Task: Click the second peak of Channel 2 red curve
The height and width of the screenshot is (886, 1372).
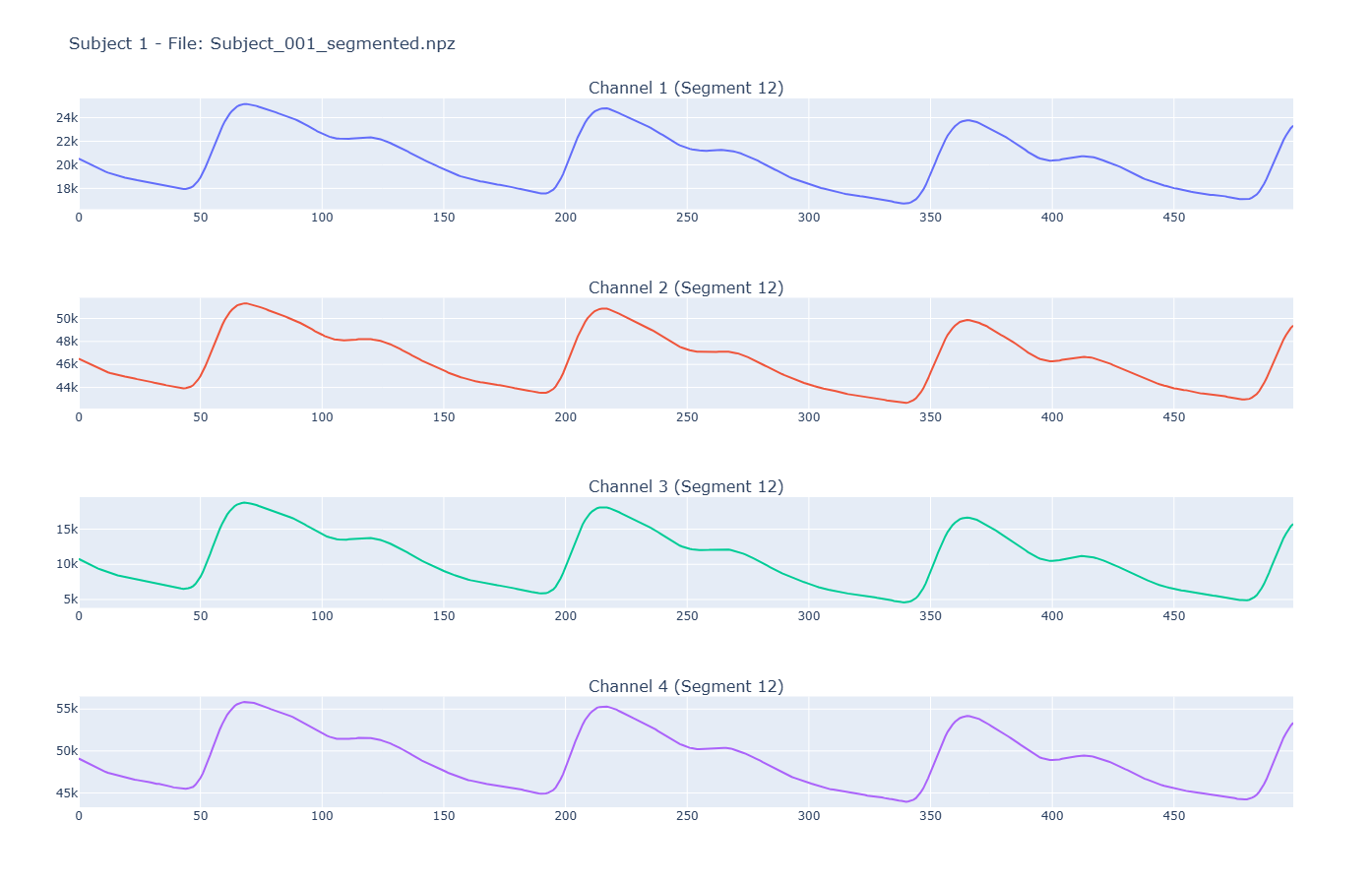Action: [604, 308]
